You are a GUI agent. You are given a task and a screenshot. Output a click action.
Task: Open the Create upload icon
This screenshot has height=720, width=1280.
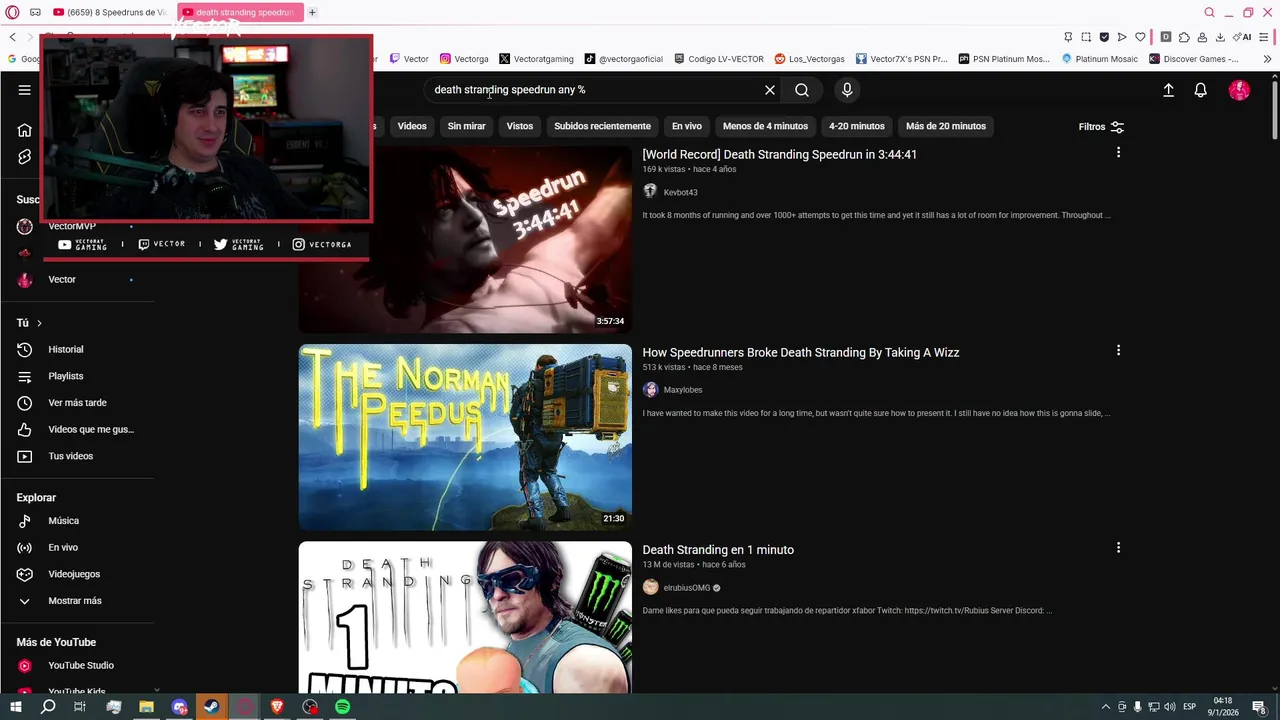tap(1168, 90)
